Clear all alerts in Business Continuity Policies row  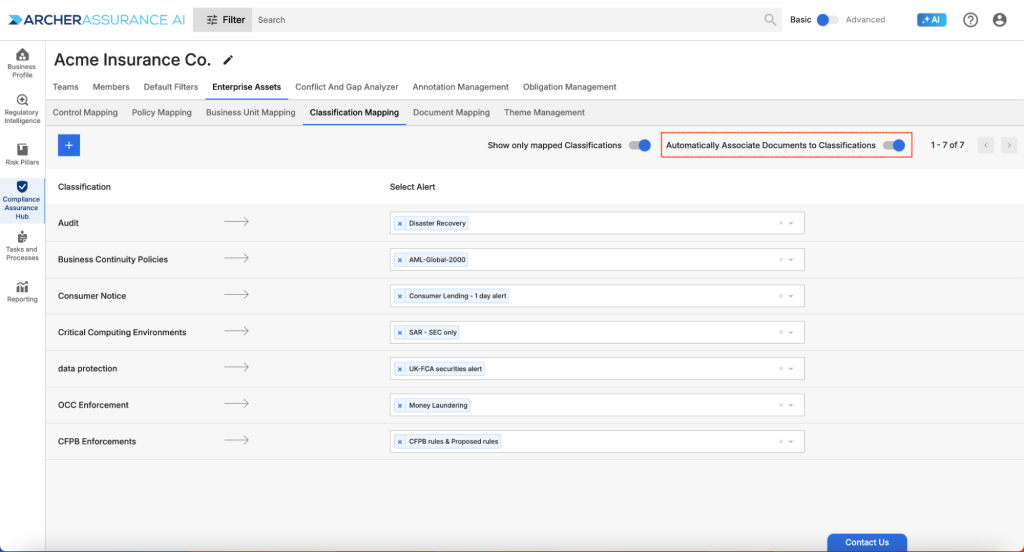(780, 260)
